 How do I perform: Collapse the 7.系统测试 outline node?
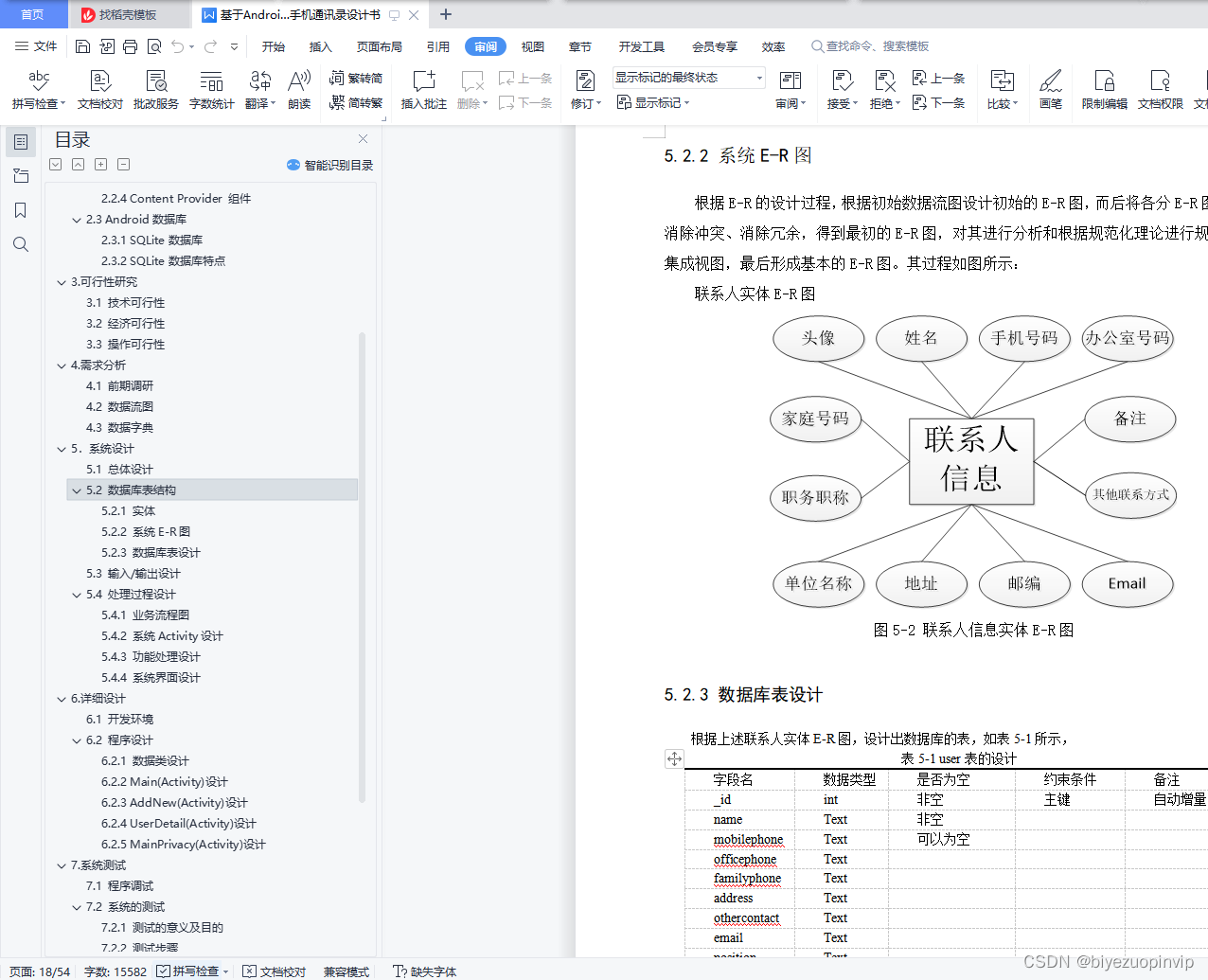pyautogui.click(x=62, y=865)
